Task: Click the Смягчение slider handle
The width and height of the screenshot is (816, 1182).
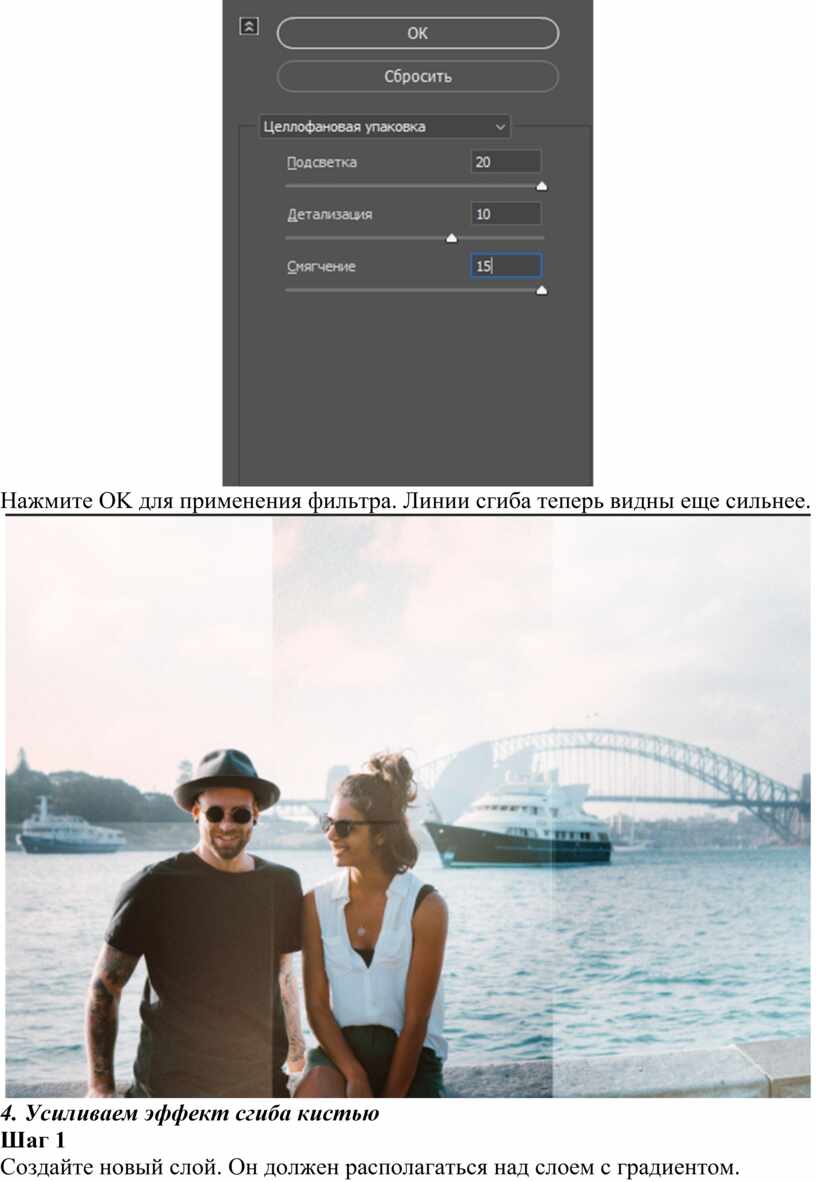Action: pos(541,290)
